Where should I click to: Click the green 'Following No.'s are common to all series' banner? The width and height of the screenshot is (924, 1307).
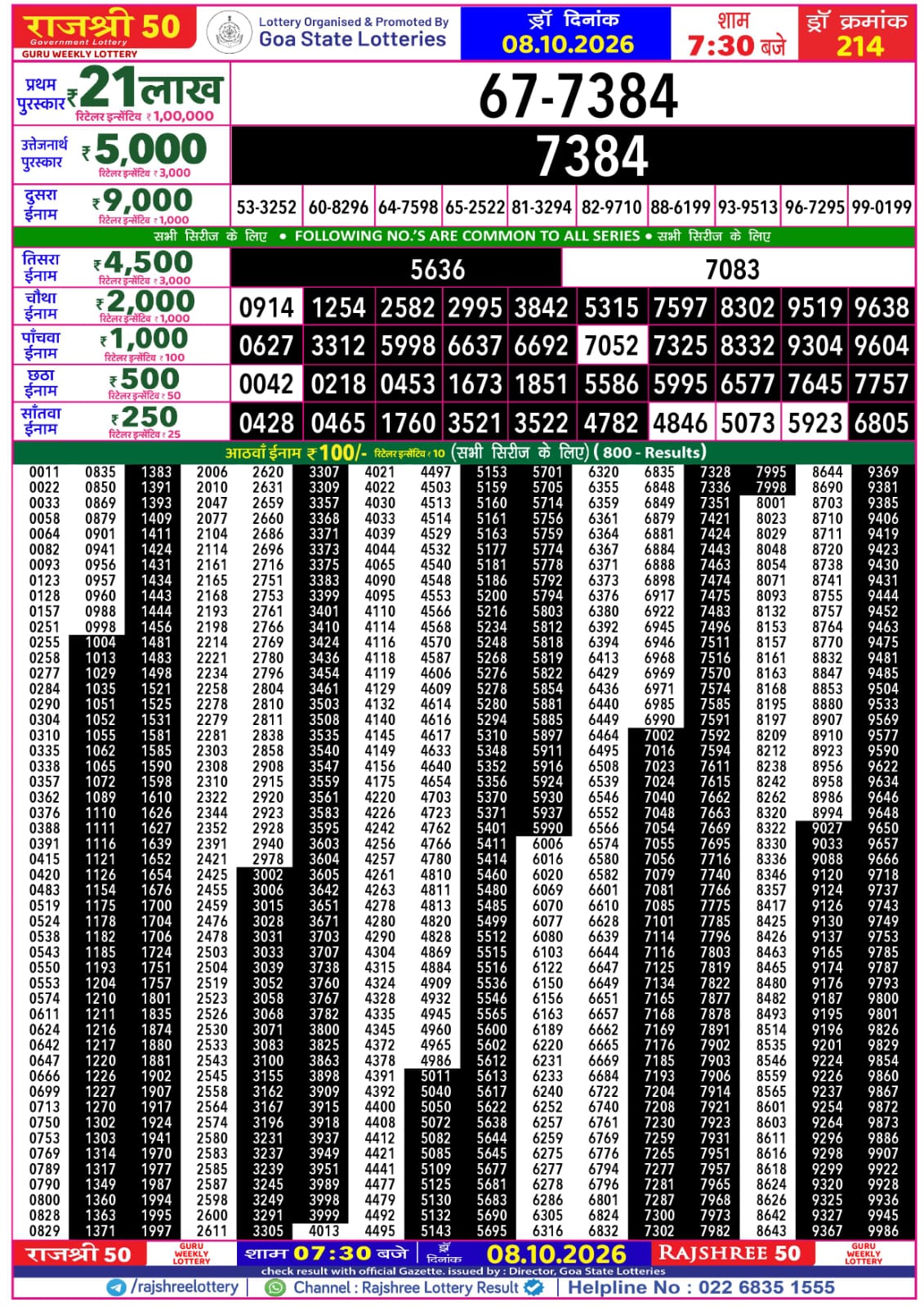(463, 236)
